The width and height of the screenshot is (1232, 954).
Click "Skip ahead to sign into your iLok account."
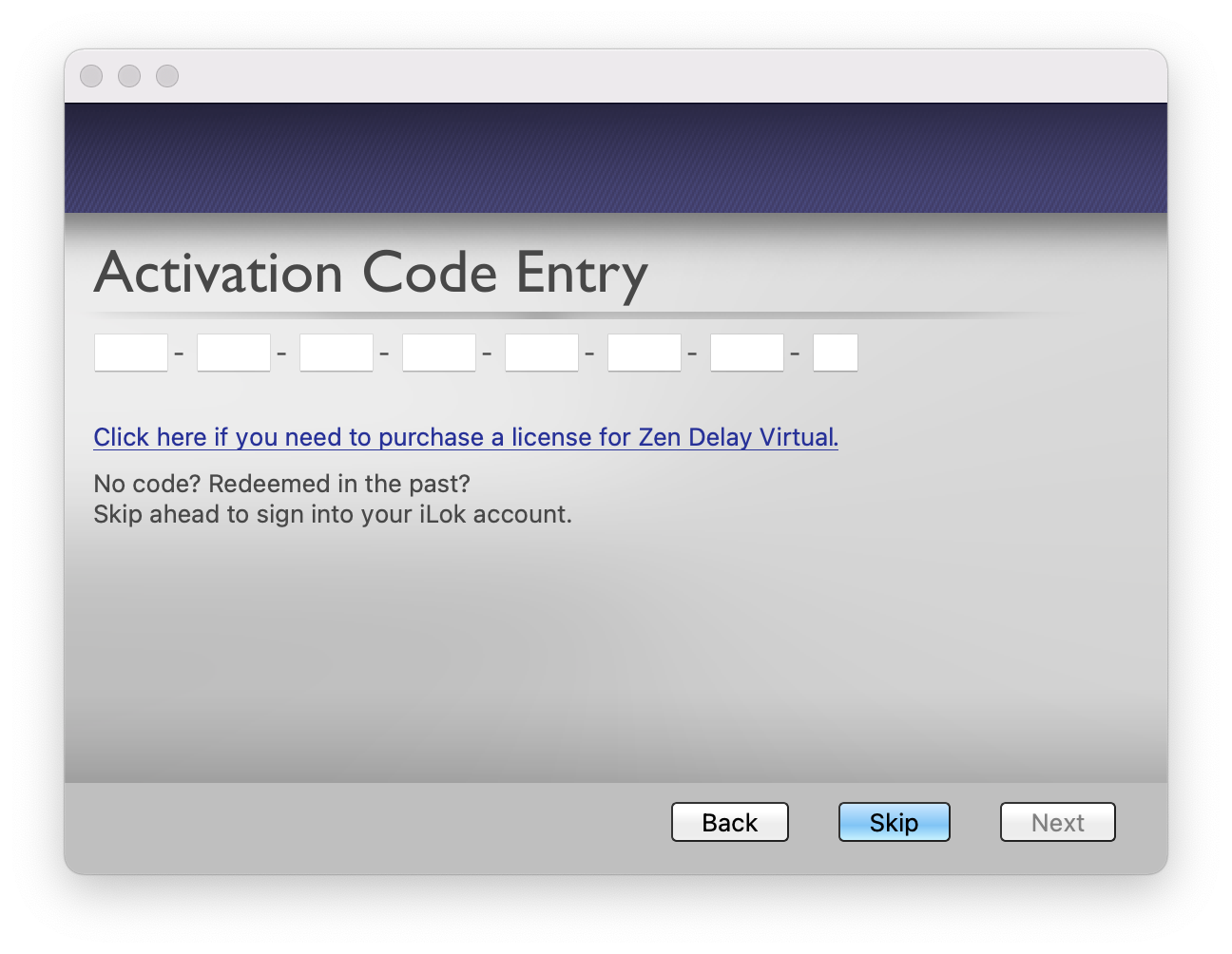point(333,514)
